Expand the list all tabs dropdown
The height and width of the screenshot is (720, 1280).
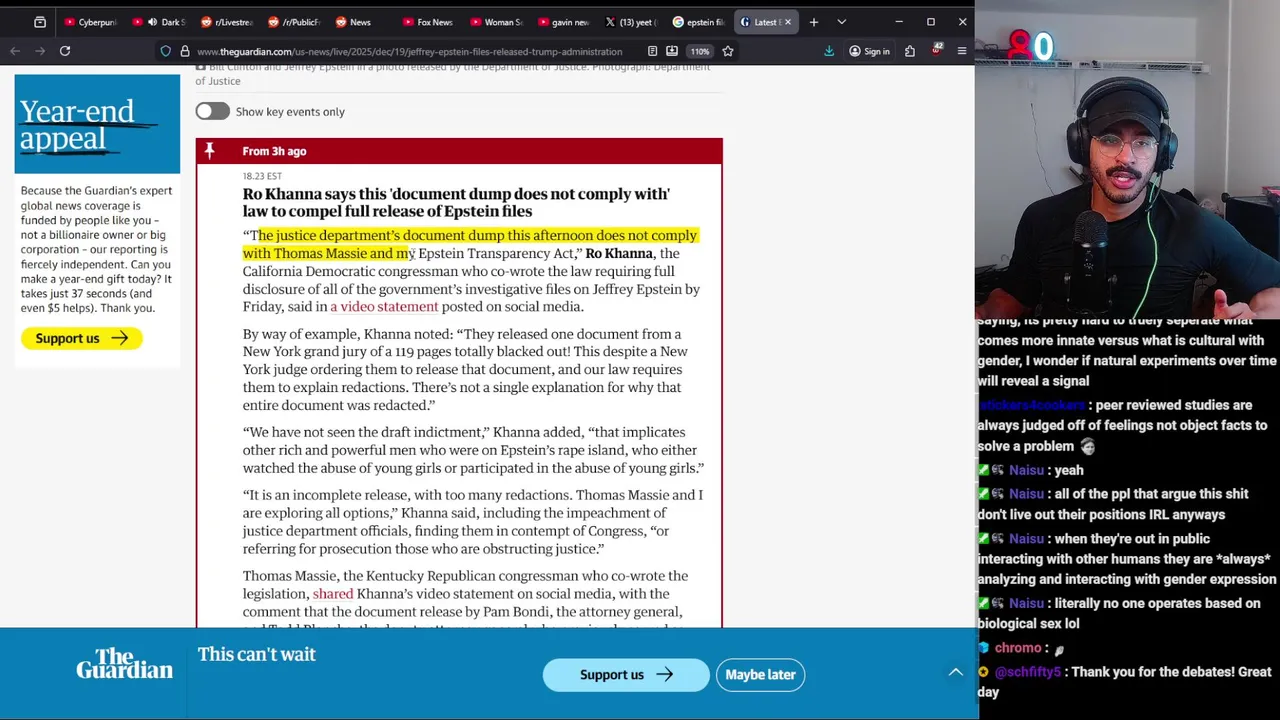(841, 22)
